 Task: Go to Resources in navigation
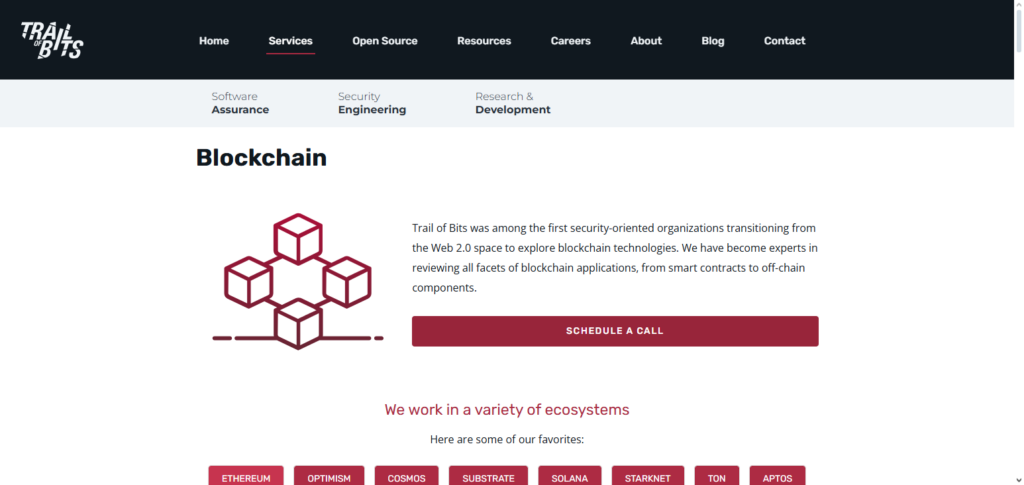click(484, 41)
